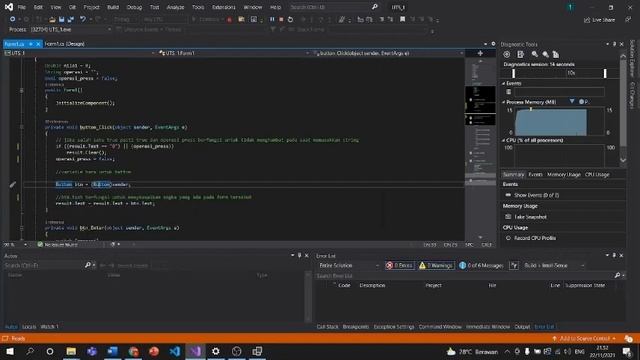
Task: Open the Debug menu
Action: click(134, 7)
